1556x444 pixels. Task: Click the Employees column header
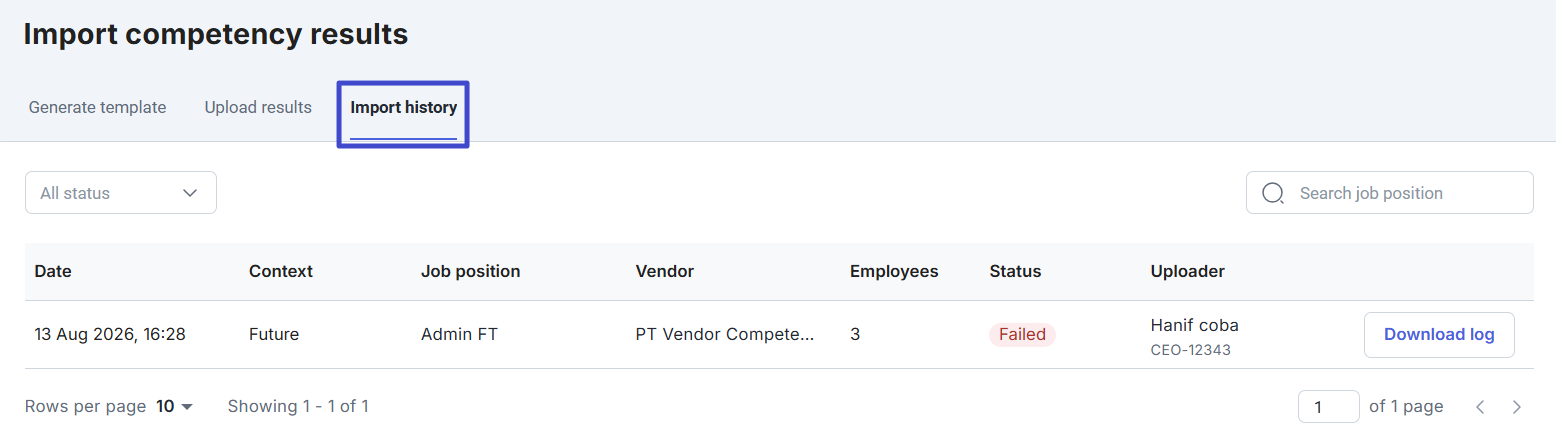pyautogui.click(x=894, y=271)
